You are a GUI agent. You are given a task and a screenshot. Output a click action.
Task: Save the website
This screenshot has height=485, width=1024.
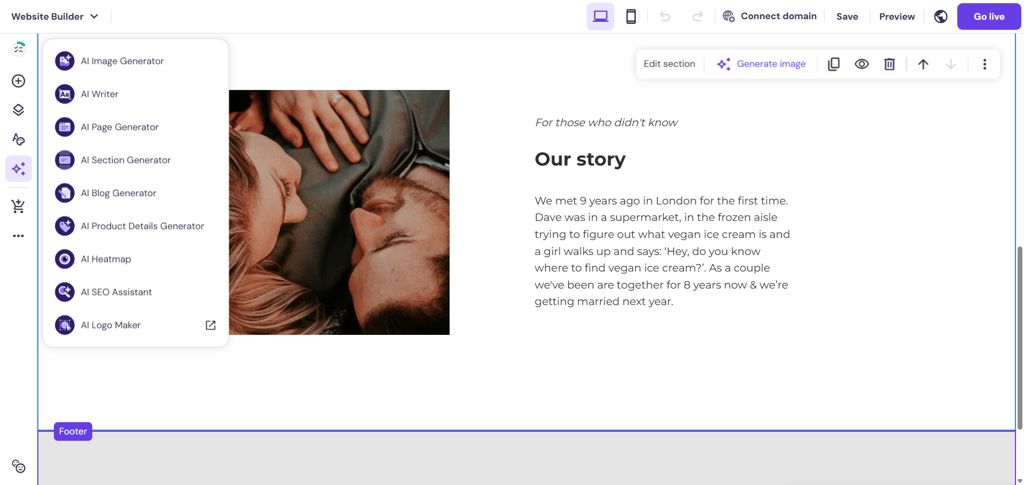click(847, 16)
